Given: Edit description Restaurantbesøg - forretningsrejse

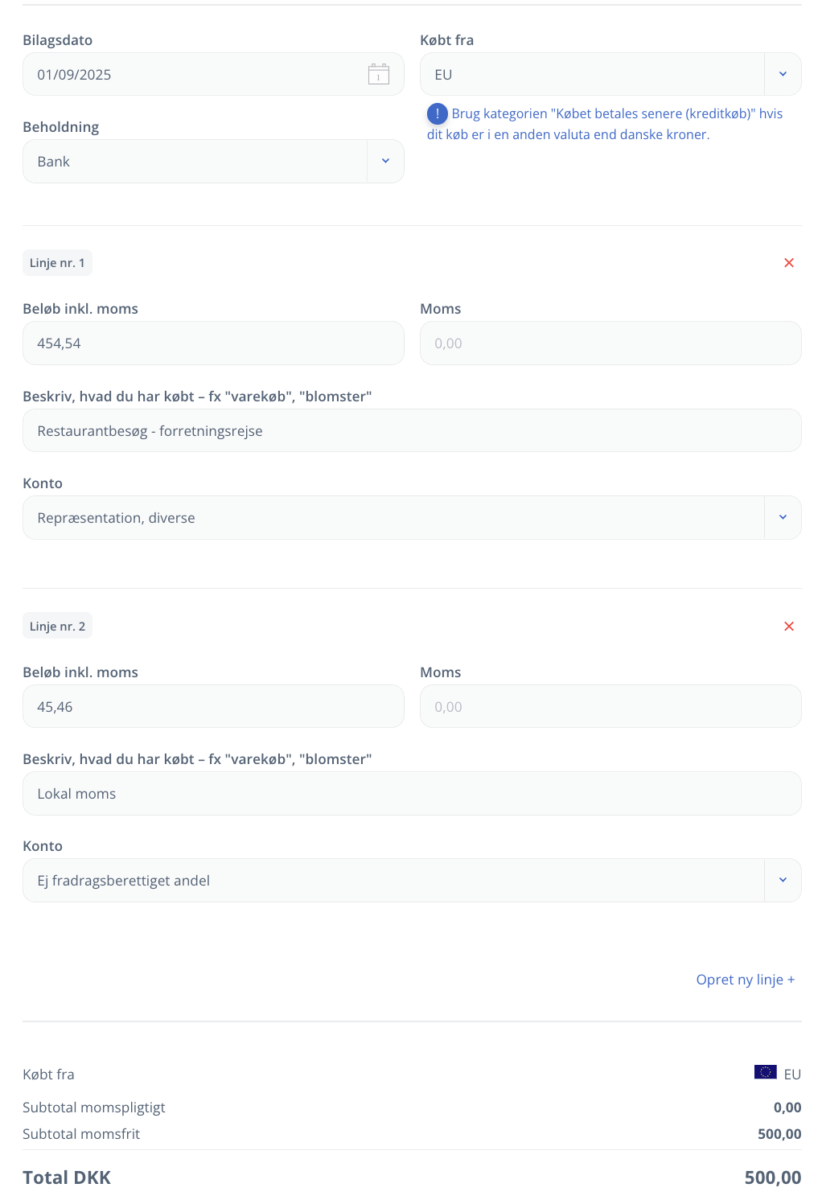Looking at the screenshot, I should click(x=412, y=431).
